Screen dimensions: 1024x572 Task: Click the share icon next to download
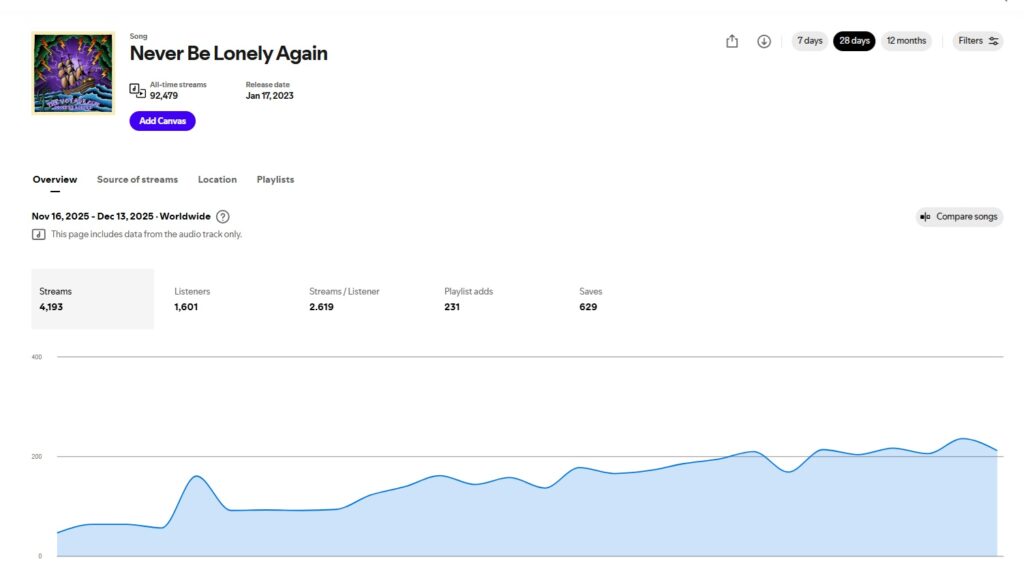click(x=732, y=41)
